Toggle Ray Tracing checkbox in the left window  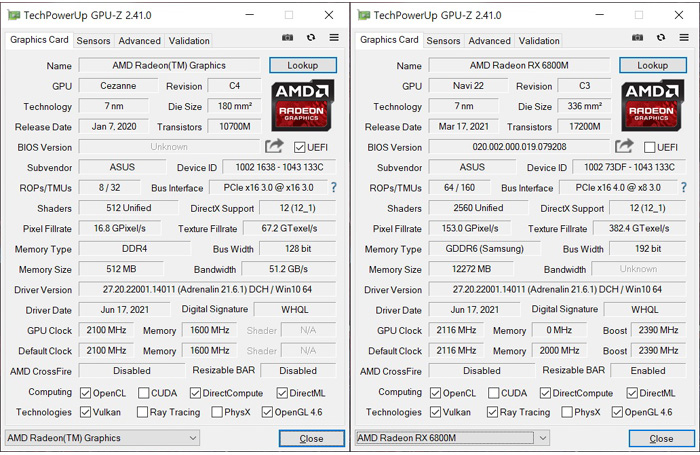(142, 412)
